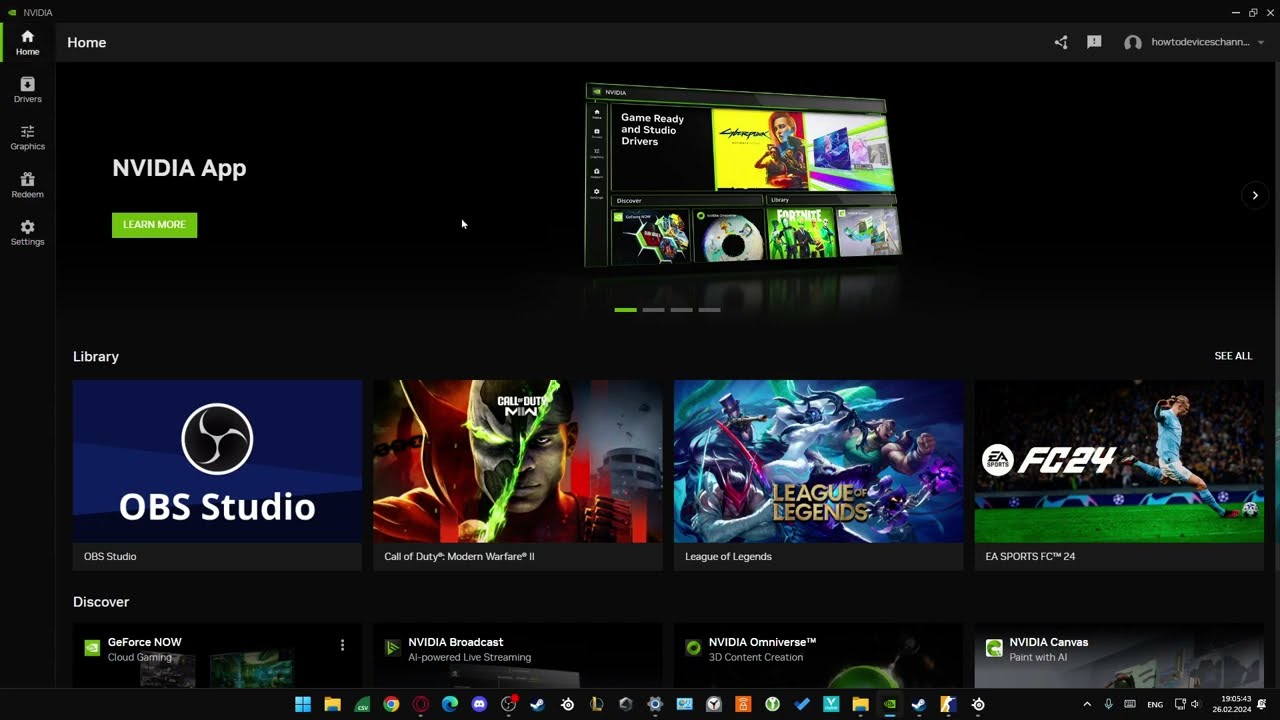Open the NVIDIA Broadcast Discover card title

point(456,642)
